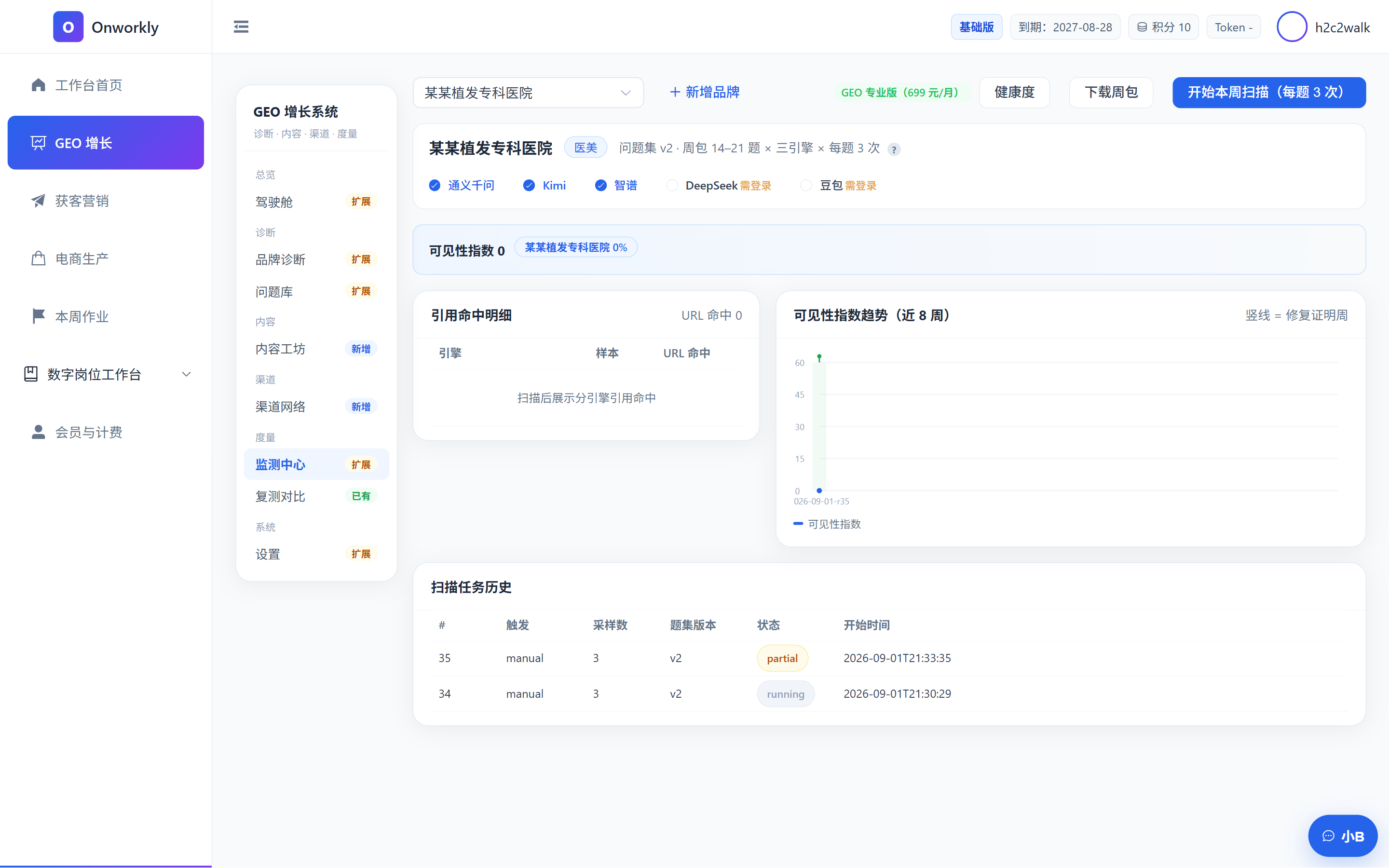Screen dimensions: 1389x868
Task: Open 内容工坊 menu item
Action: [316, 349]
